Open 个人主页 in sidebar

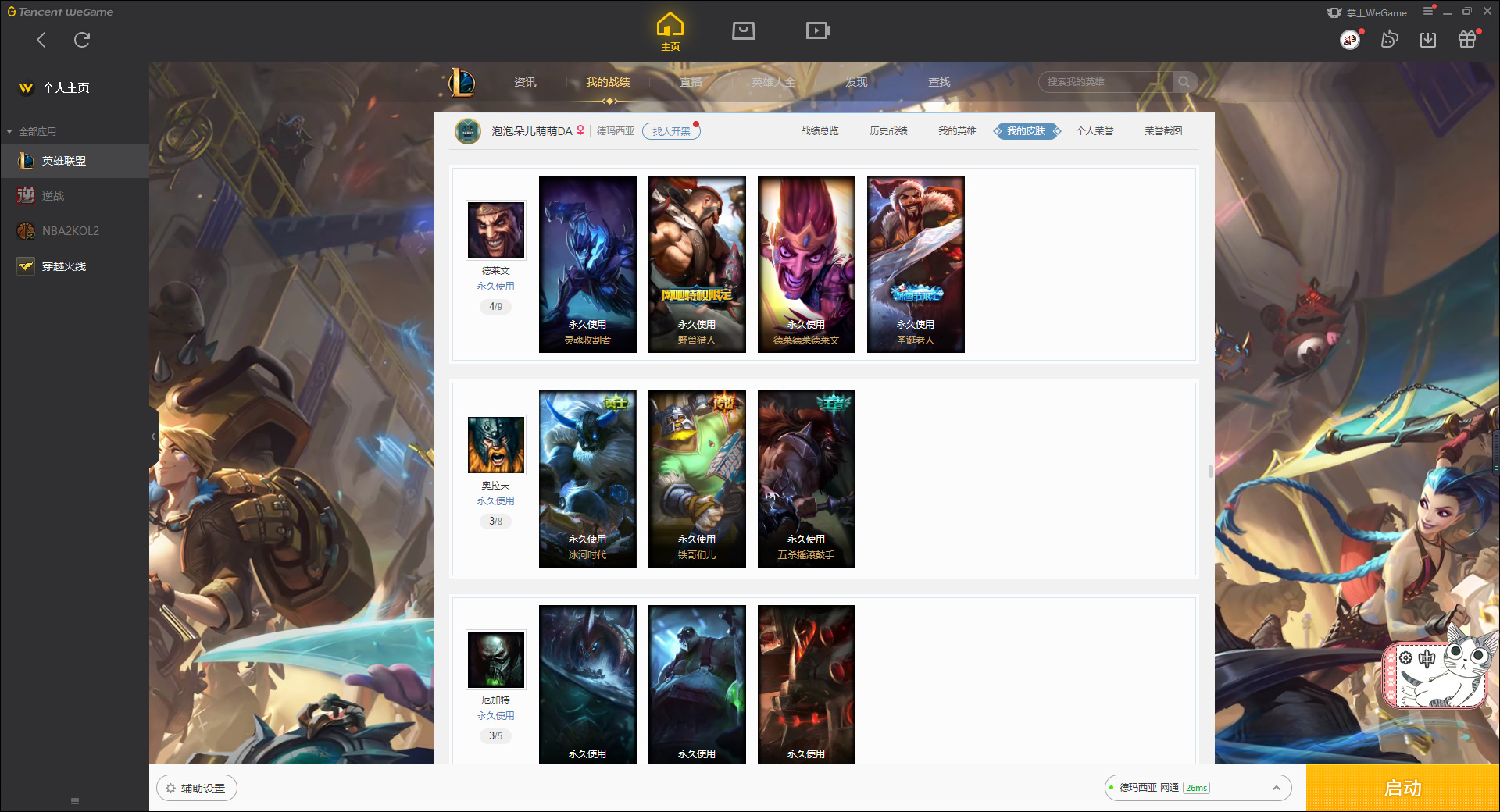coord(66,87)
